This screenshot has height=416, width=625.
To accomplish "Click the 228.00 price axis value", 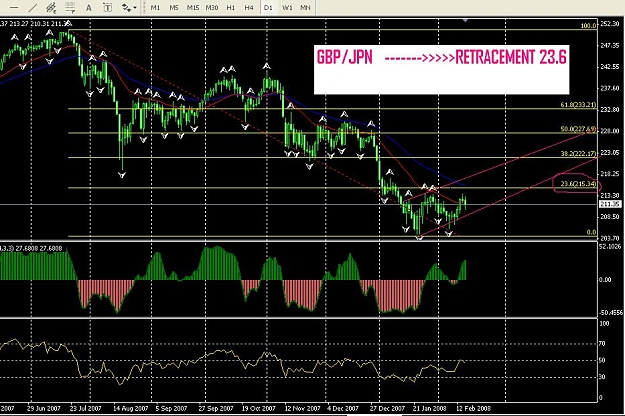I will point(610,131).
